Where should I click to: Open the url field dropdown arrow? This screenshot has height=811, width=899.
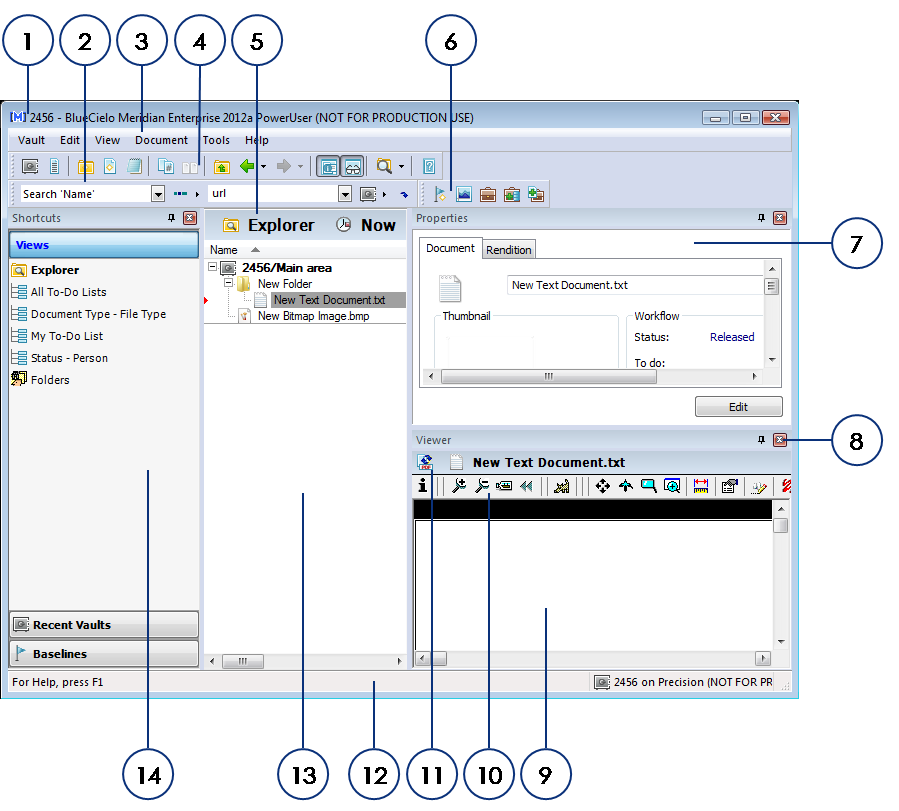pyautogui.click(x=345, y=194)
